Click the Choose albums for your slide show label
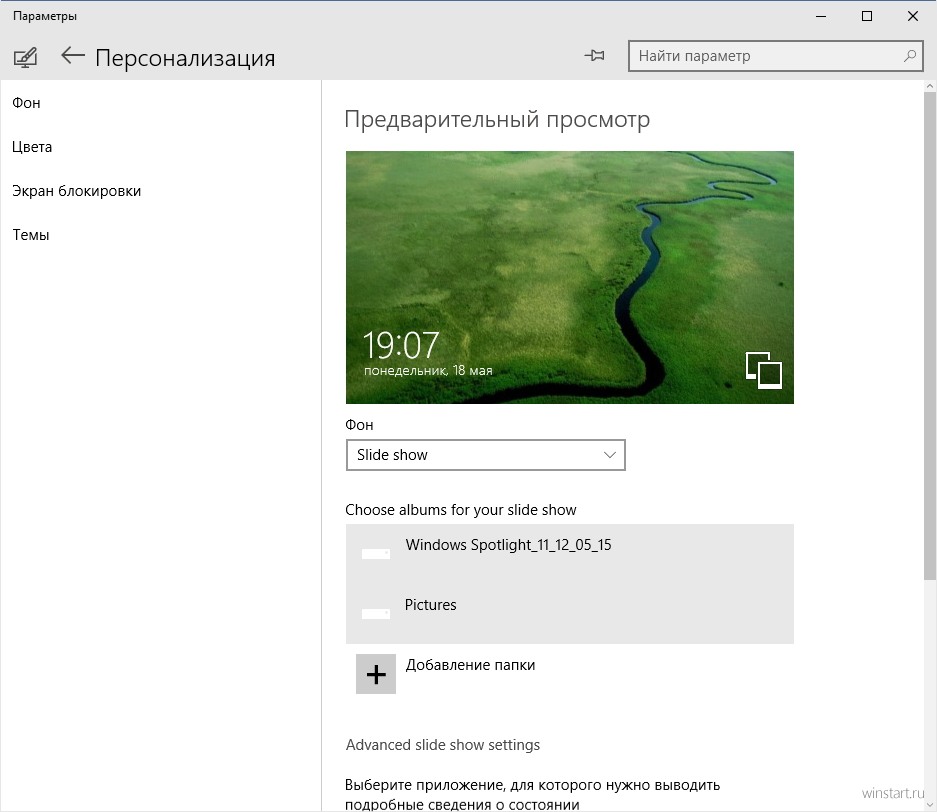The width and height of the screenshot is (937, 812). tap(461, 510)
